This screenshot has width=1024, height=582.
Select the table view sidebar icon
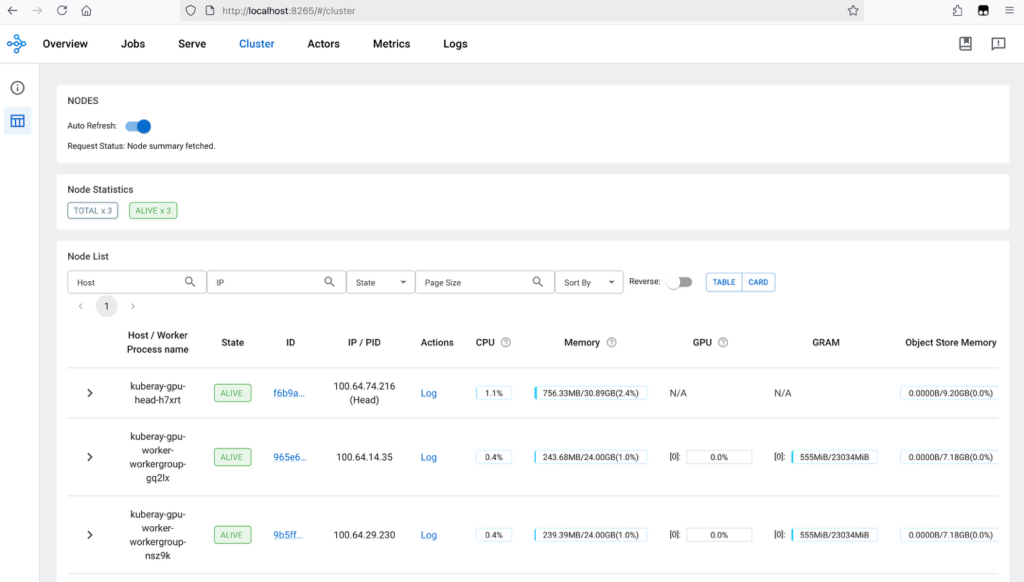click(17, 121)
